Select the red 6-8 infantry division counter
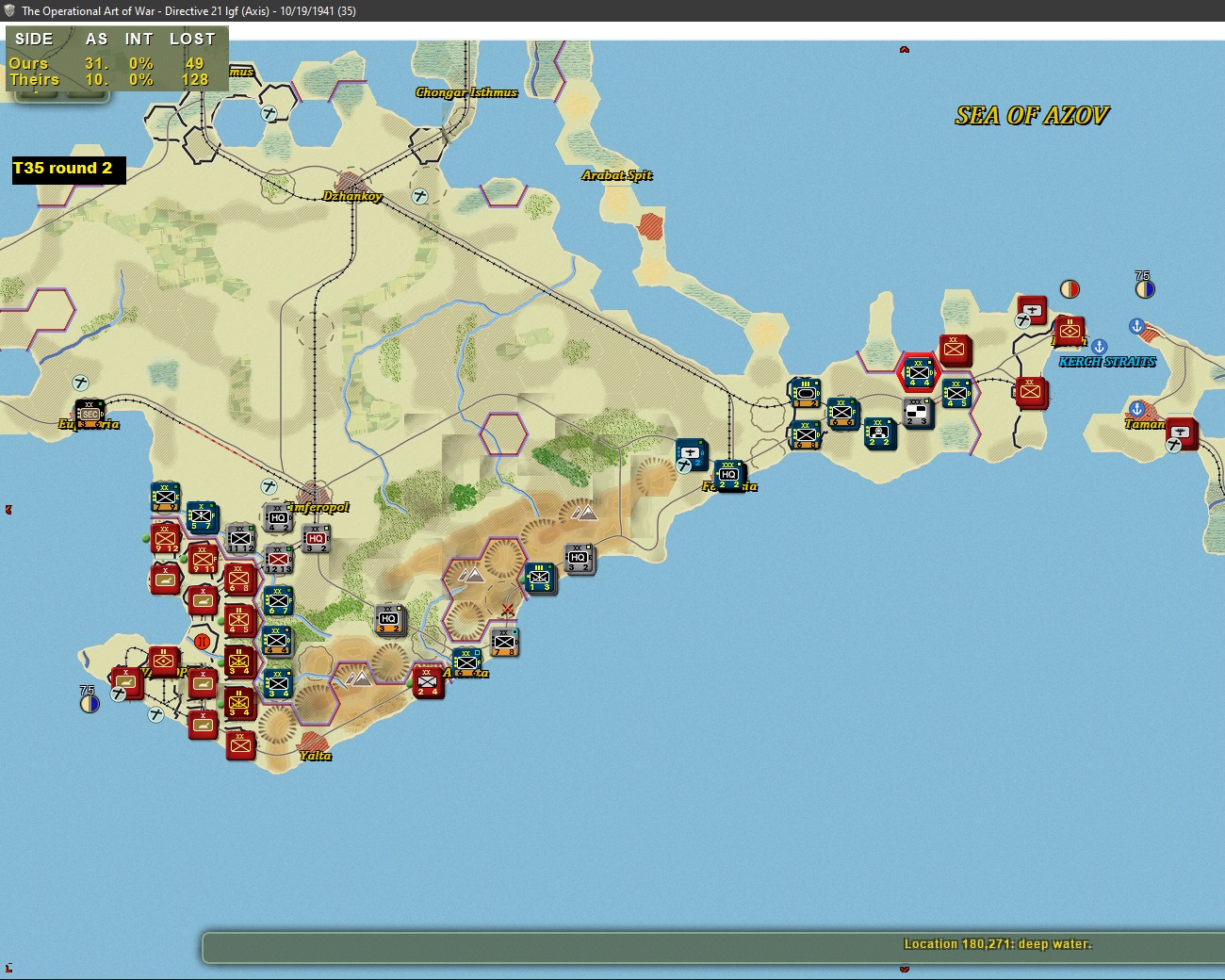 [x=239, y=579]
